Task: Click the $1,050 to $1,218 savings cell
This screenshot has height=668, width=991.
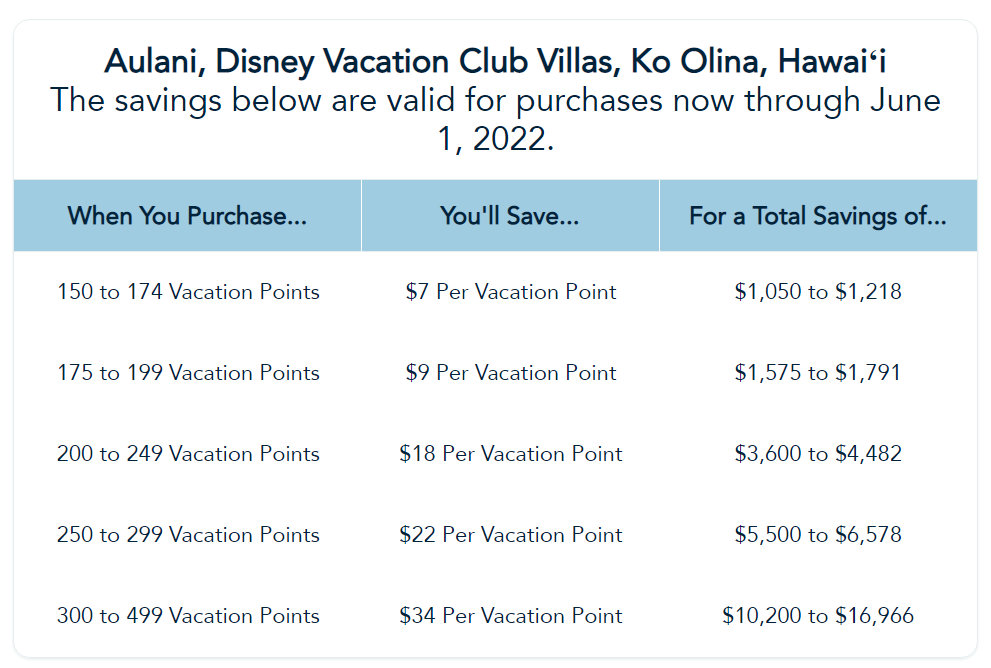Action: [817, 292]
